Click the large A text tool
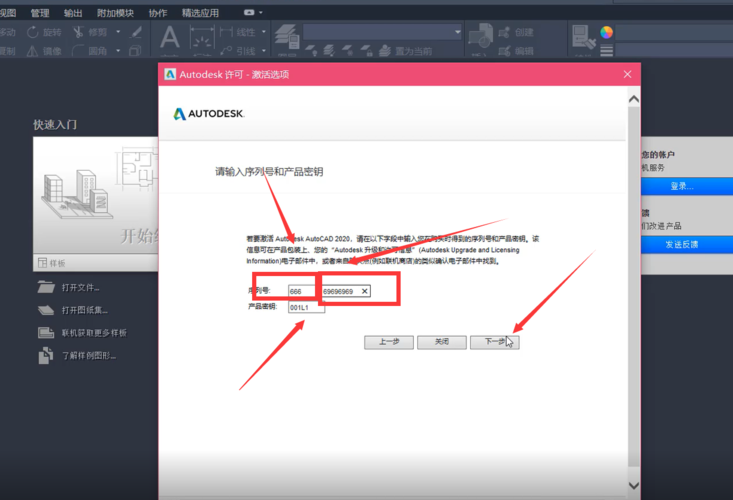This screenshot has height=500, width=733. point(170,37)
